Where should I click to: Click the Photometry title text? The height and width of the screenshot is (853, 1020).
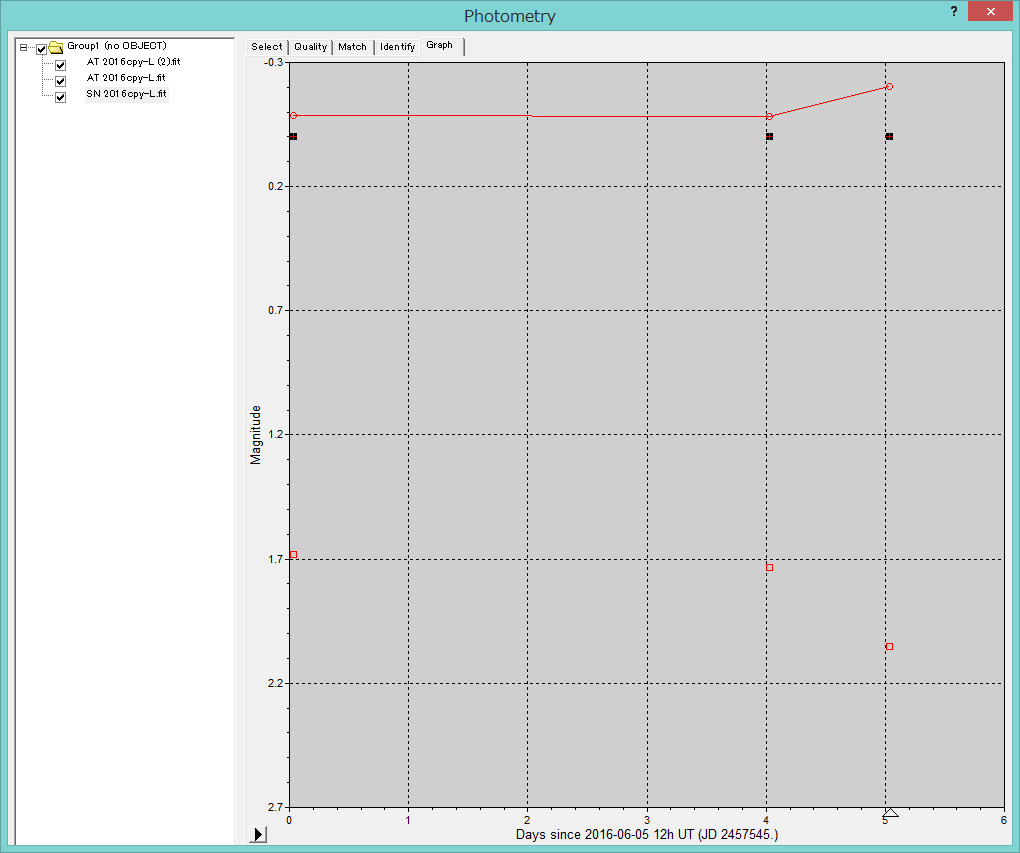click(x=509, y=16)
